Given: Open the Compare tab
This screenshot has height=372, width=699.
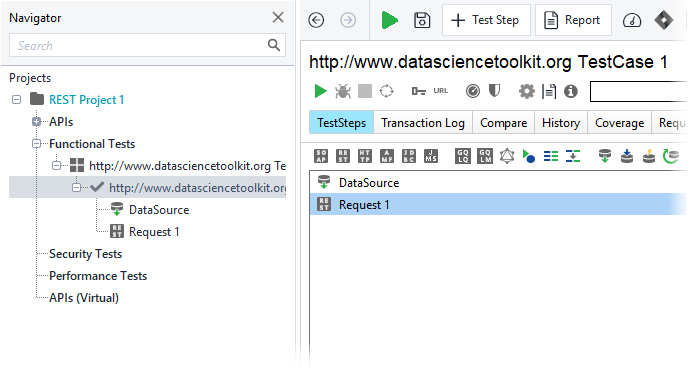Looking at the screenshot, I should point(503,123).
